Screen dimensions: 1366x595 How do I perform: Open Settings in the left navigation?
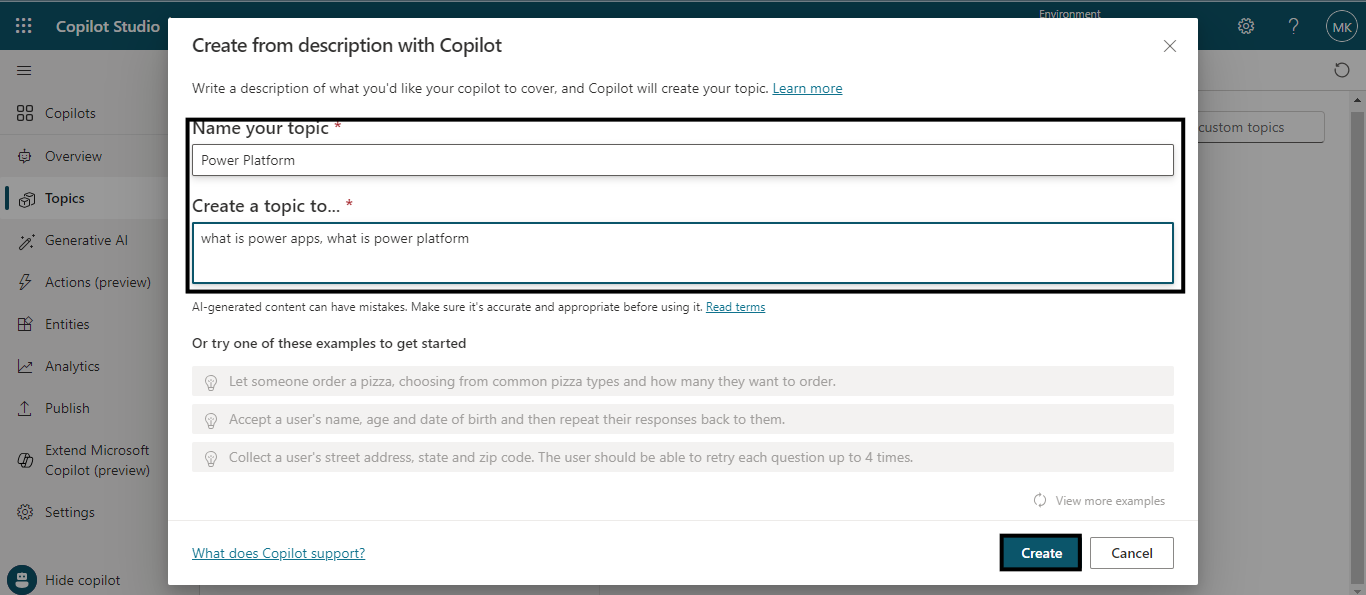click(x=69, y=512)
